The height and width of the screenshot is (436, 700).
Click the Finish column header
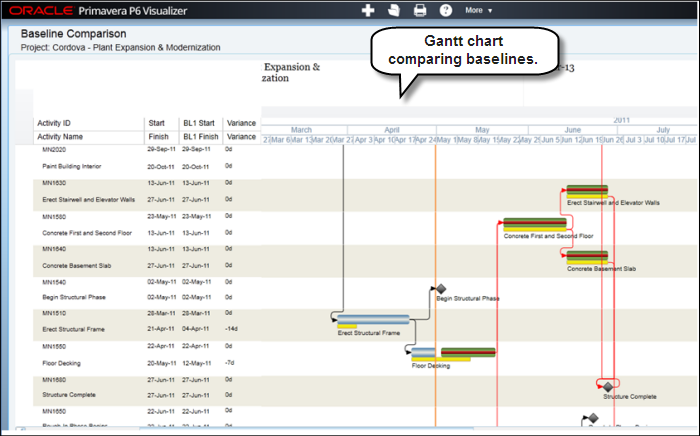[158, 137]
